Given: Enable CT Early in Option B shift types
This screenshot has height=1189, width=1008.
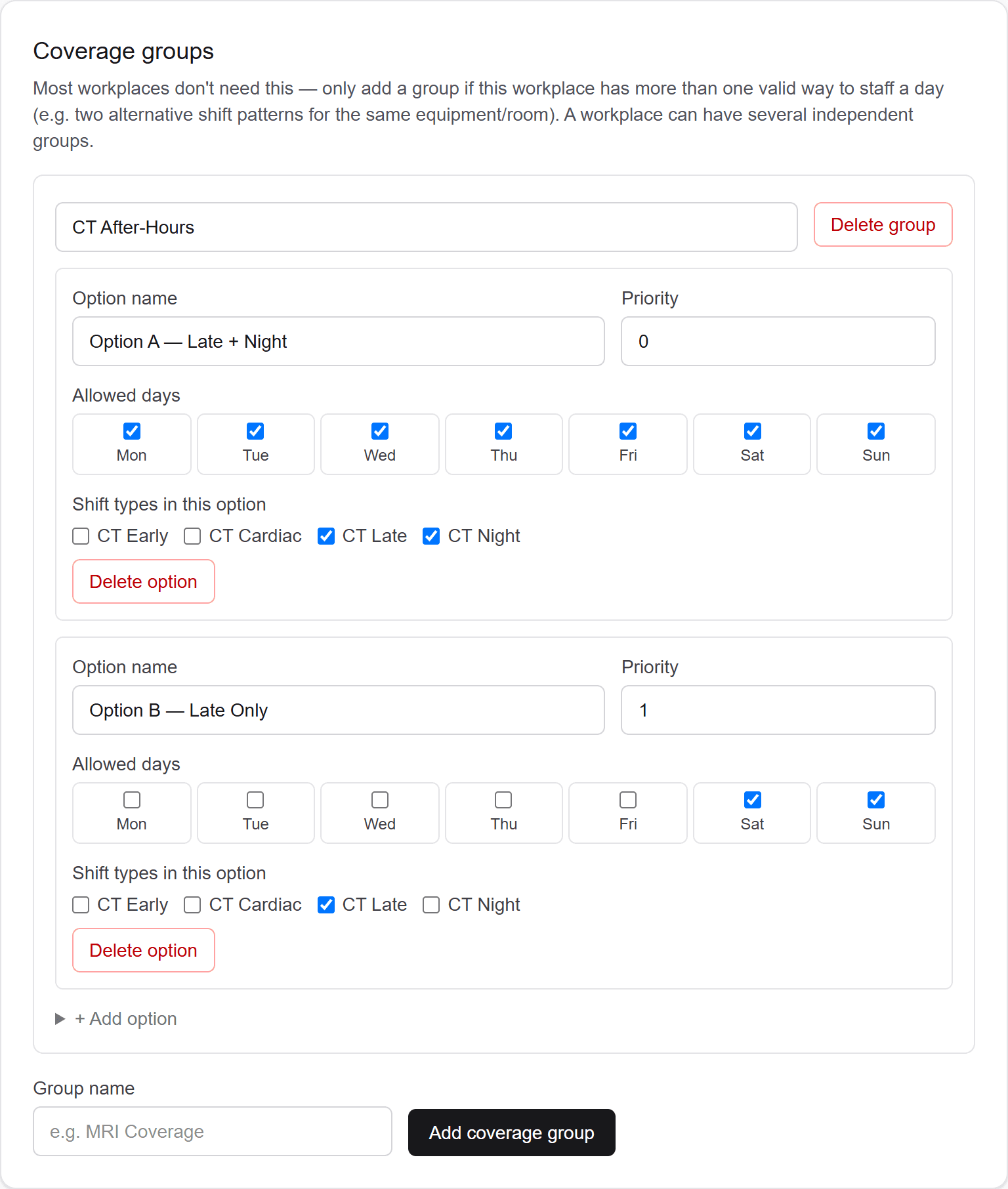Looking at the screenshot, I should [81, 905].
